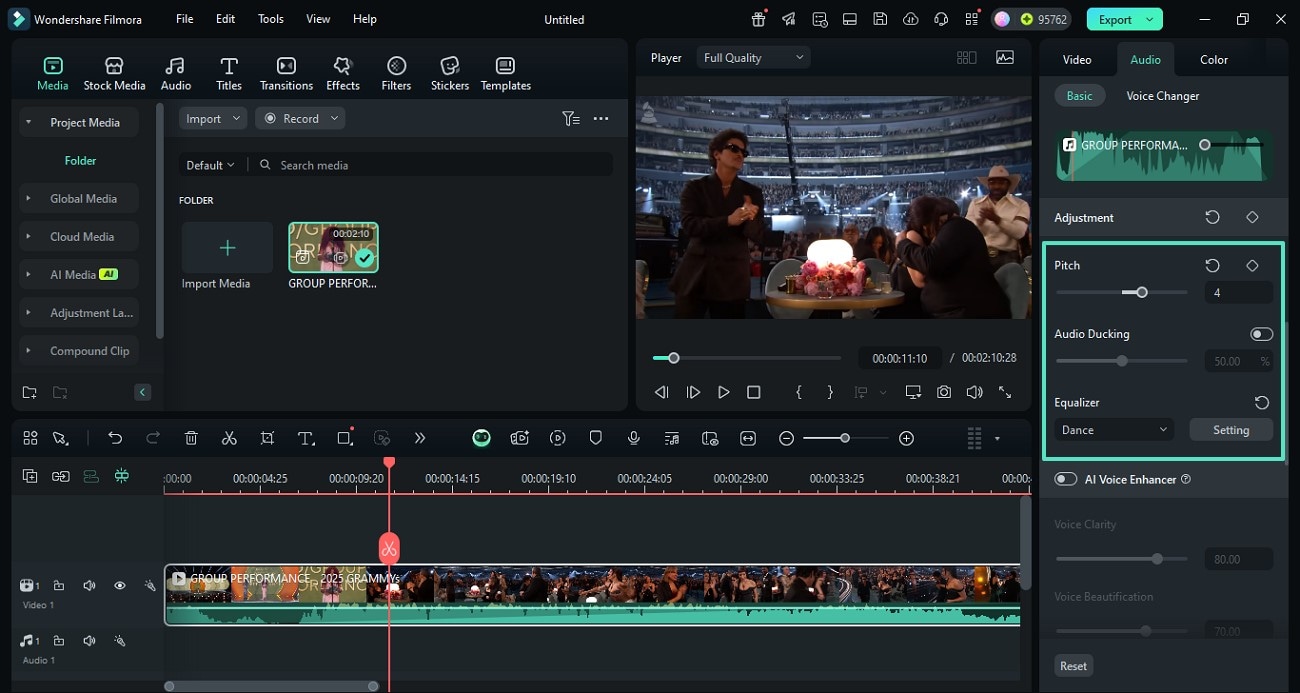The height and width of the screenshot is (693, 1300).
Task: Undo the last action in timeline toolbar
Action: pyautogui.click(x=115, y=438)
